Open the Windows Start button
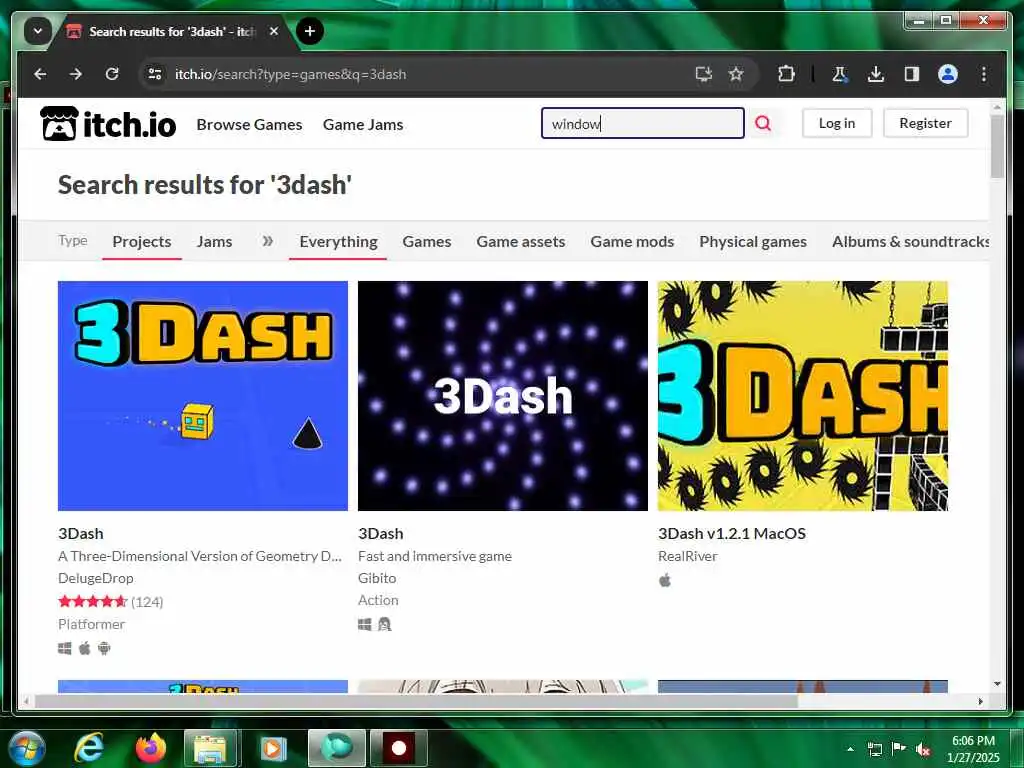This screenshot has width=1024, height=768. point(26,748)
